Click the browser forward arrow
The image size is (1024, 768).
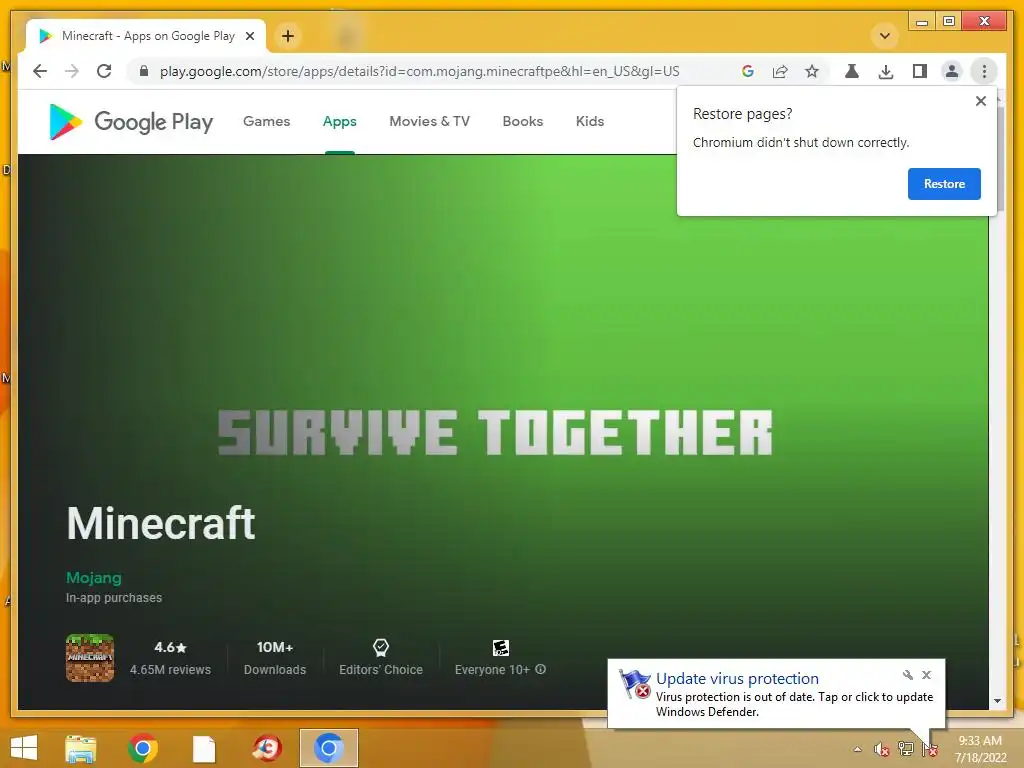72,71
